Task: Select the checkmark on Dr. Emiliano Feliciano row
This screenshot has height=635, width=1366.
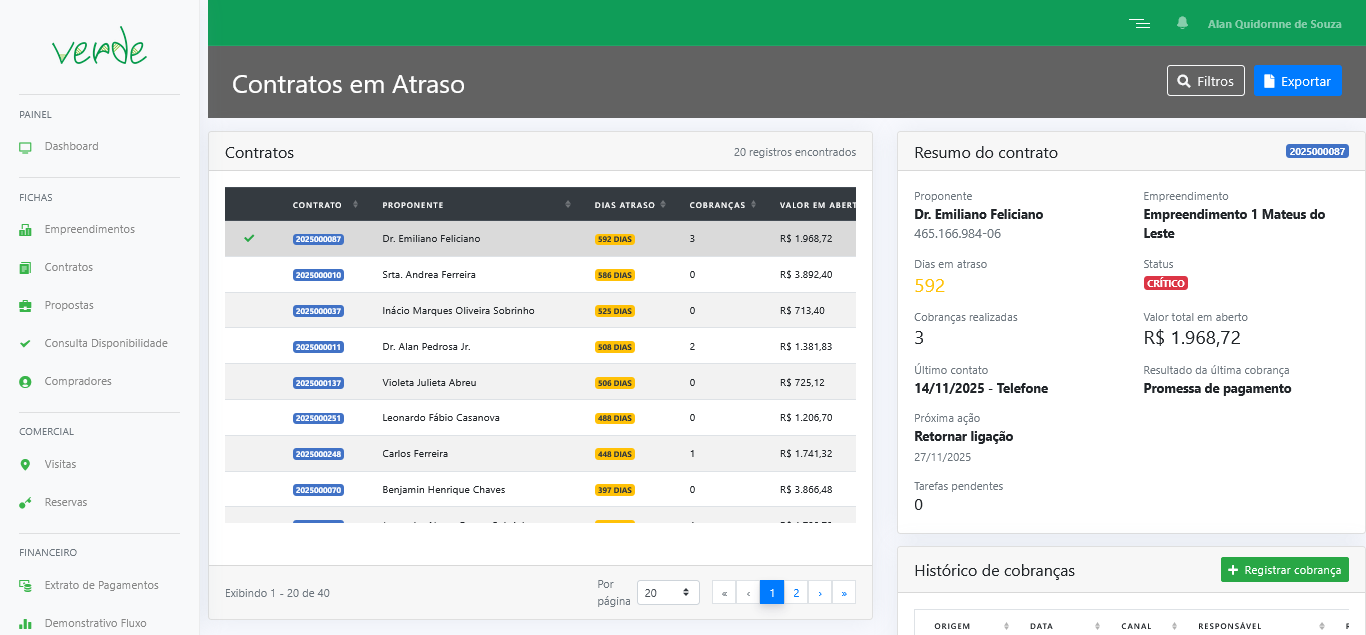Action: tap(249, 238)
